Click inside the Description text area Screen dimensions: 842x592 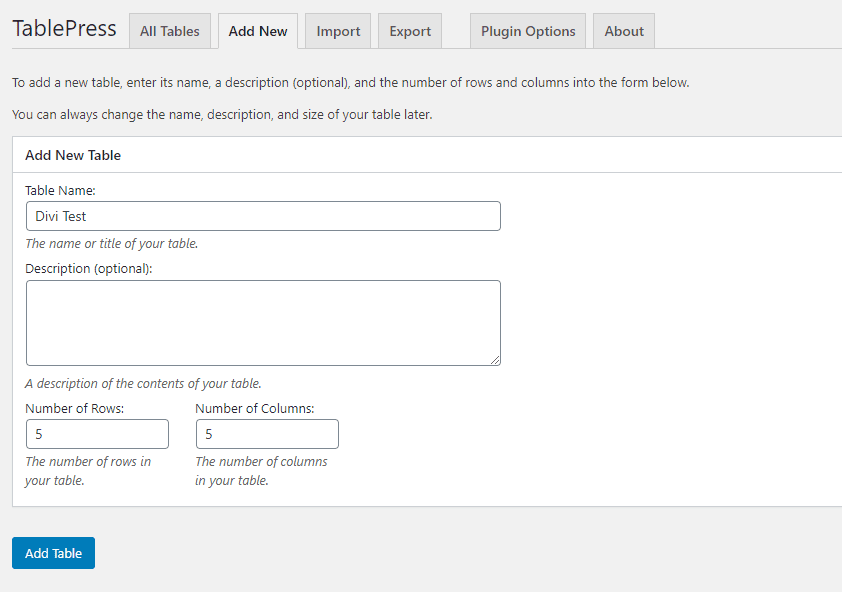click(x=263, y=323)
